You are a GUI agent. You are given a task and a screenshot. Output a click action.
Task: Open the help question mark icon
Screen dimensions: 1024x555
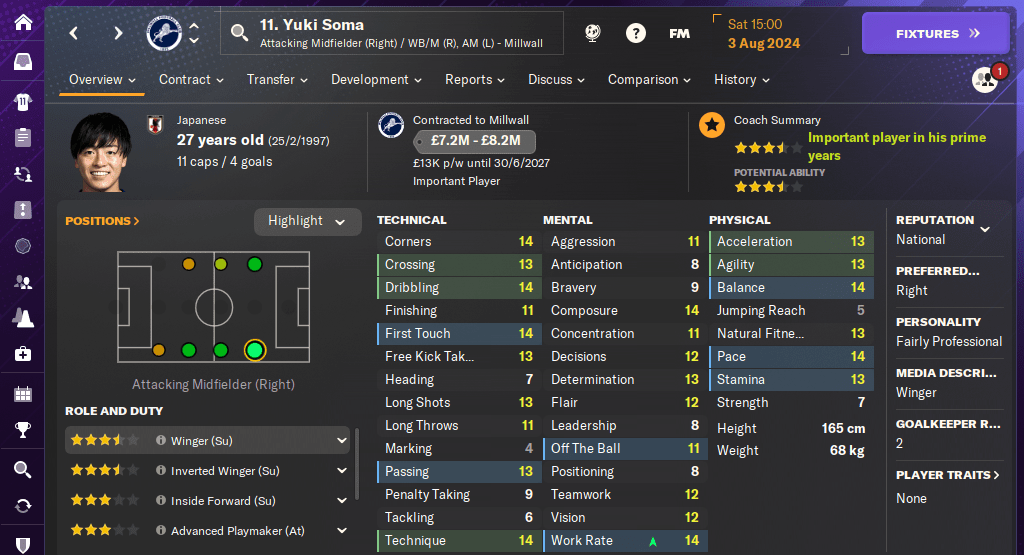[636, 34]
